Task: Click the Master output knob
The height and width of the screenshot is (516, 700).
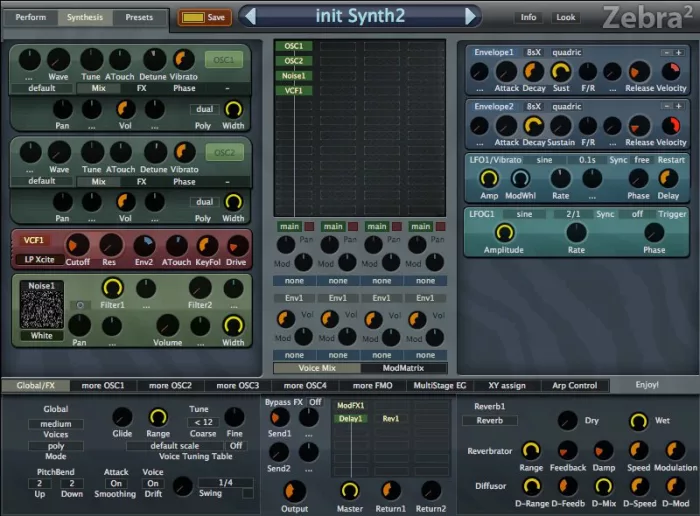Action: click(x=348, y=490)
